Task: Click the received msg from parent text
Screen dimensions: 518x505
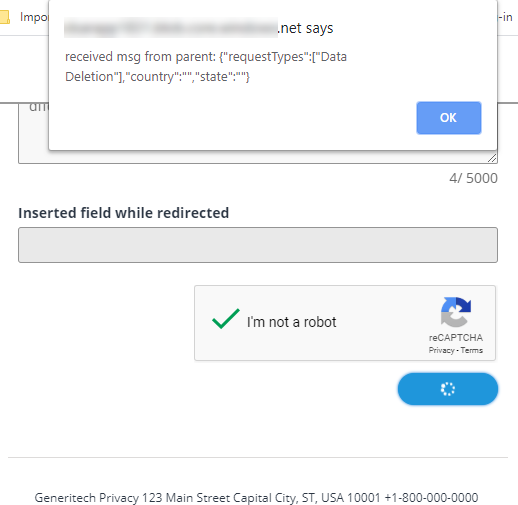Action: coord(206,67)
